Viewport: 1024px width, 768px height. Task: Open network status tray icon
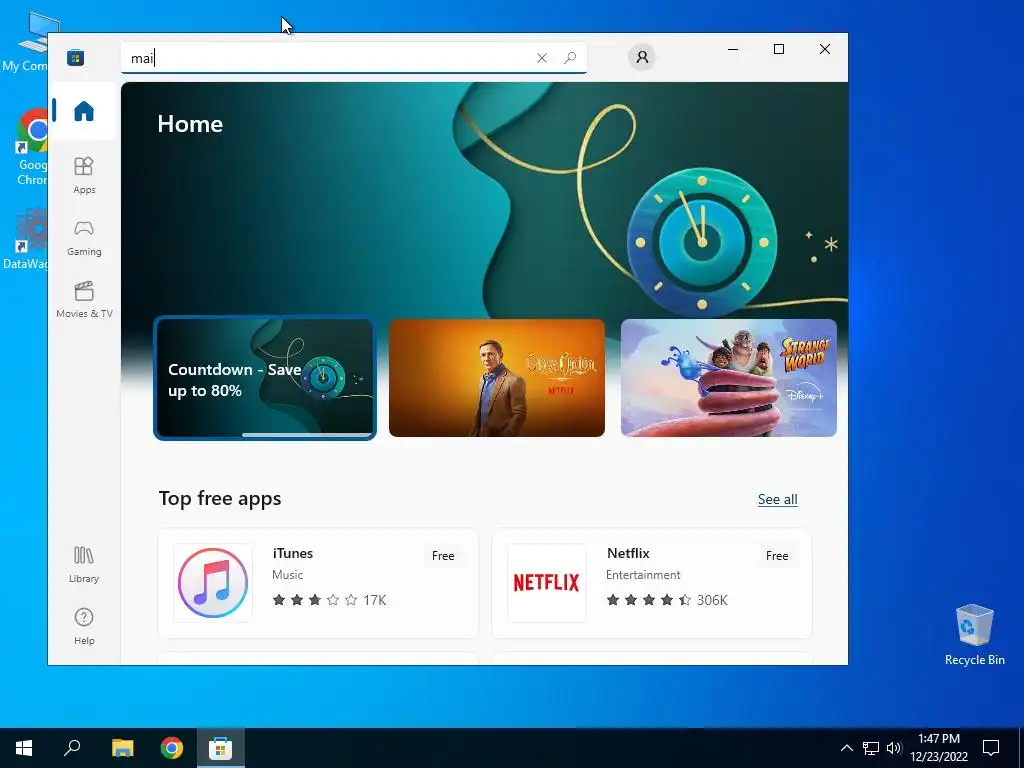pos(871,748)
